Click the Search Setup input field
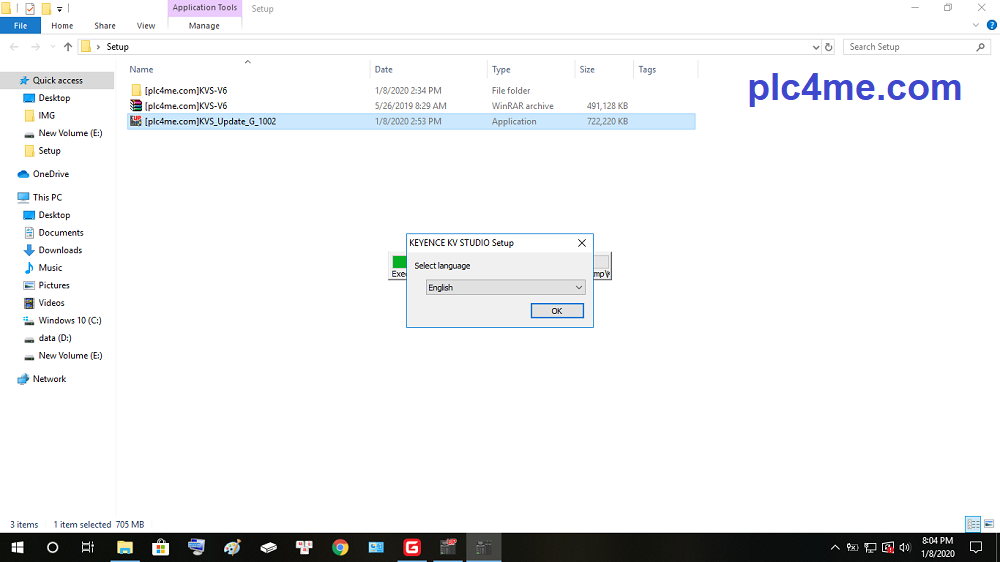Screen dimensions: 1000x562 (x=908, y=47)
